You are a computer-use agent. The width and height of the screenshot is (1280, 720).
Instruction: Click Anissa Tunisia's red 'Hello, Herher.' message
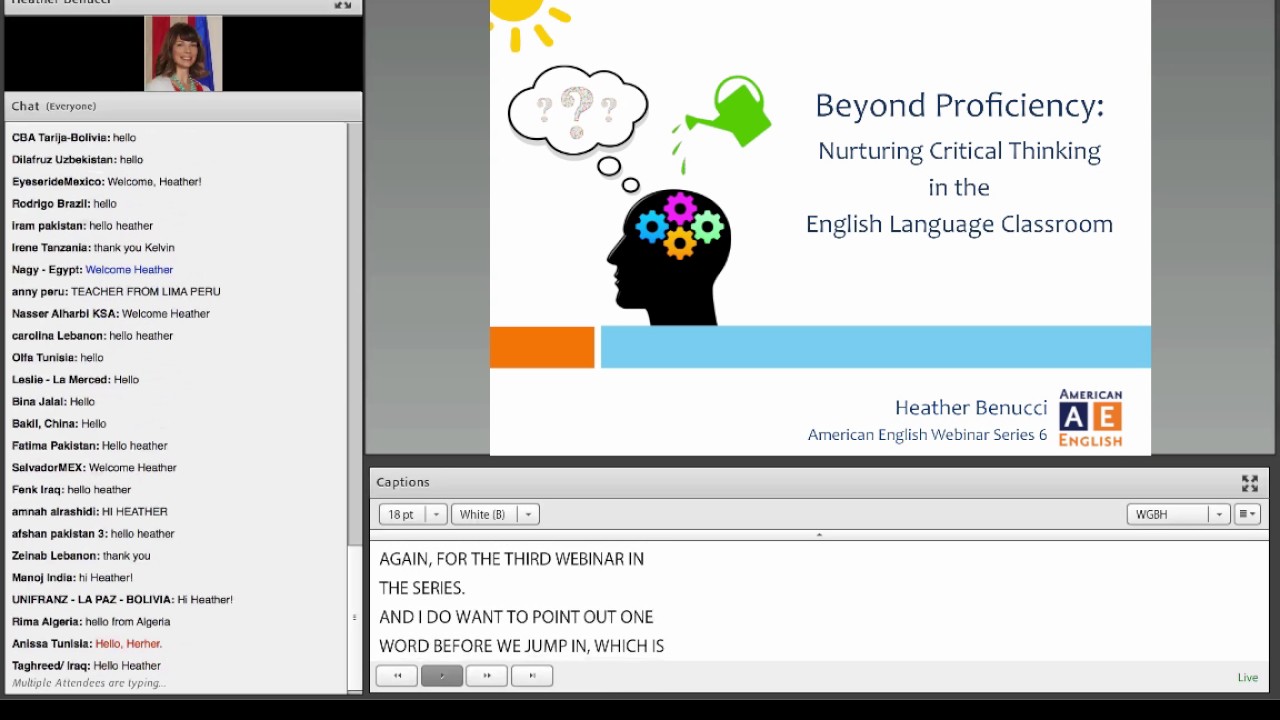pyautogui.click(x=129, y=644)
